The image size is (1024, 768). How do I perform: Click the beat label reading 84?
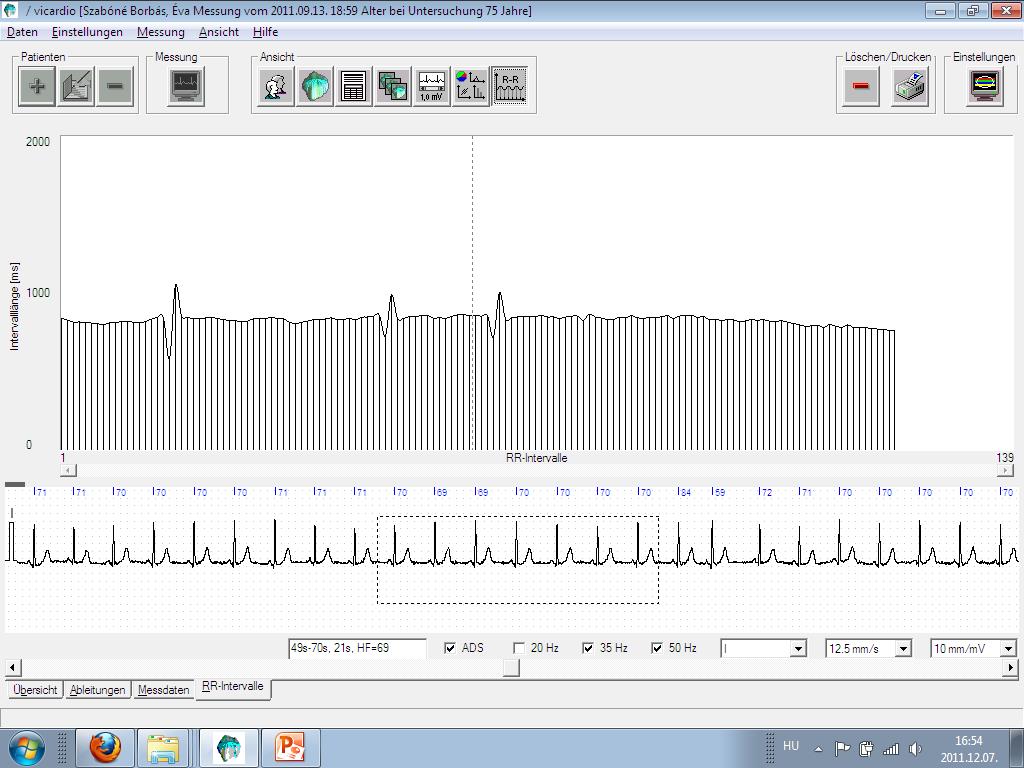685,492
